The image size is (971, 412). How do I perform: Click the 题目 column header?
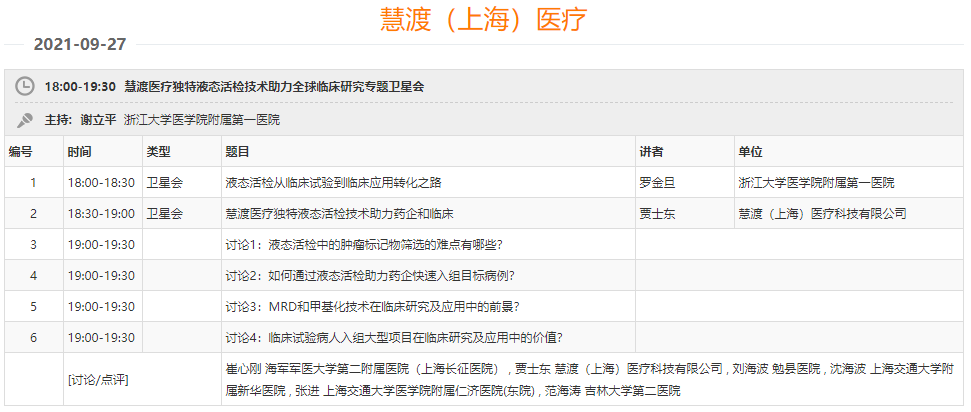[238, 152]
